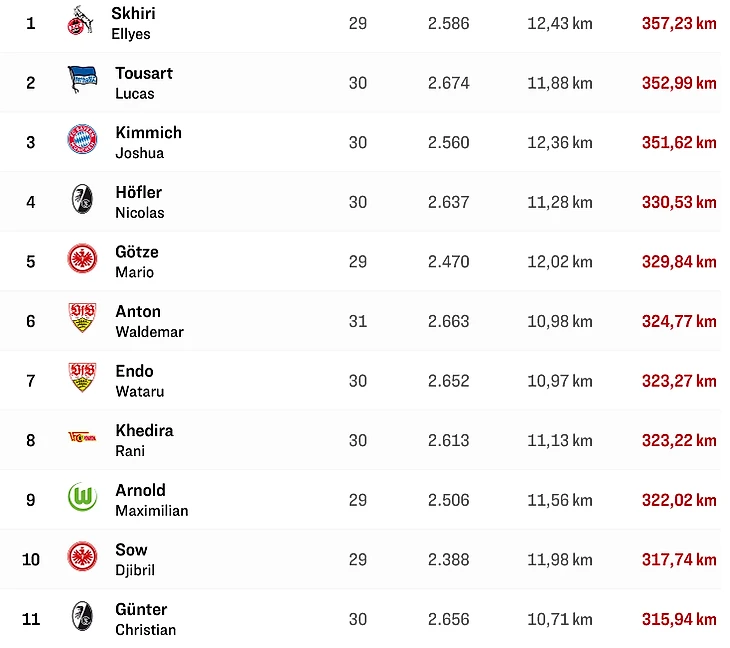Click the Freiburg logo next to Höfler
The image size is (730, 648).
pyautogui.click(x=82, y=201)
